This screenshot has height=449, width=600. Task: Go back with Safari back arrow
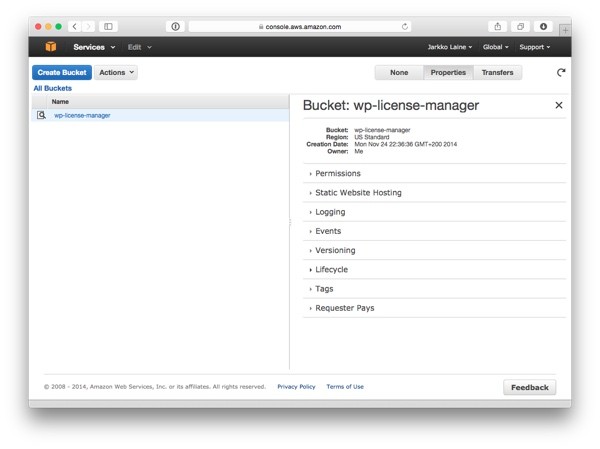coord(75,26)
